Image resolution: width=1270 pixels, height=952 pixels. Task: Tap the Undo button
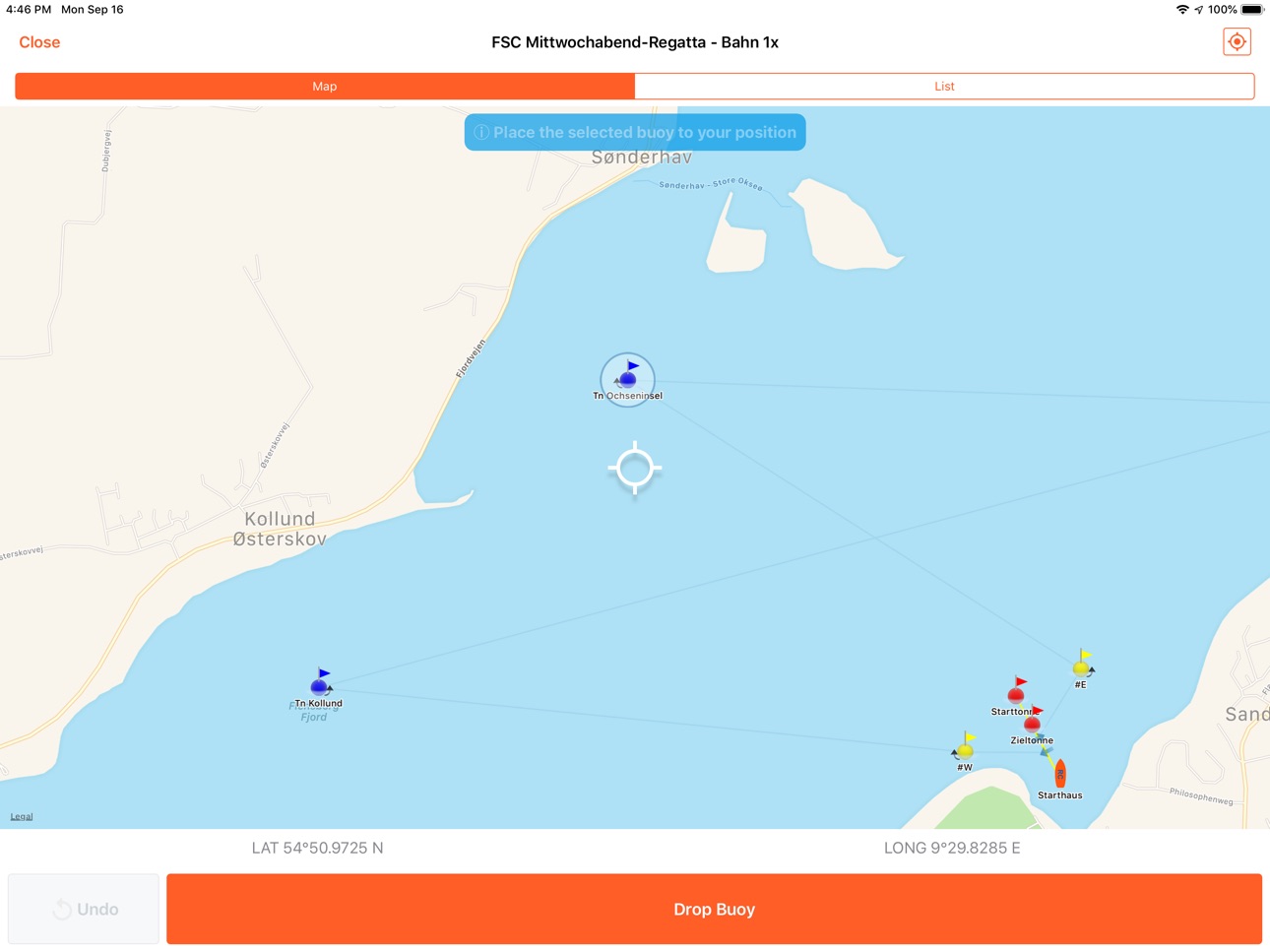[x=84, y=909]
